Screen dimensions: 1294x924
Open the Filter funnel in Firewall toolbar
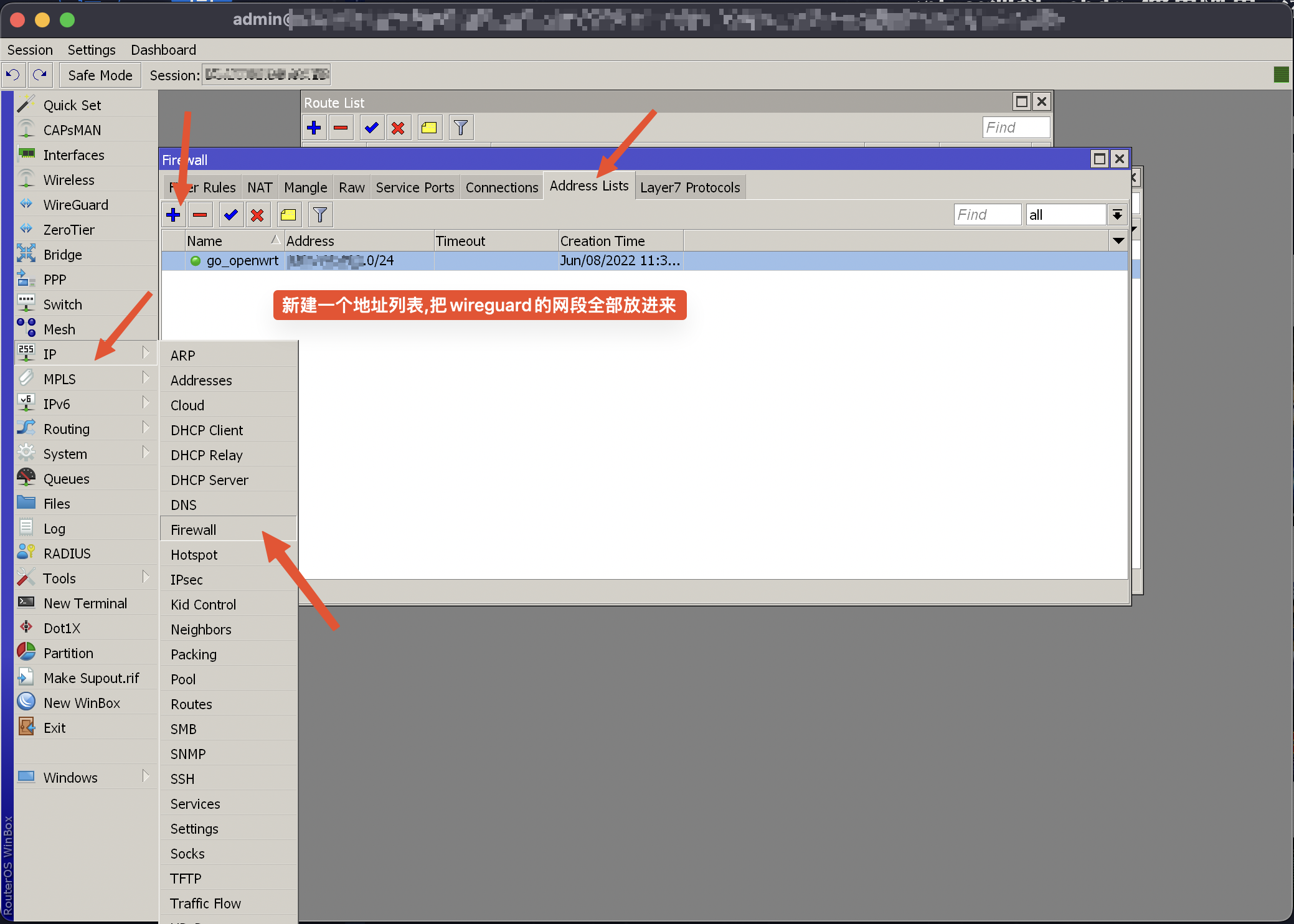tap(320, 215)
